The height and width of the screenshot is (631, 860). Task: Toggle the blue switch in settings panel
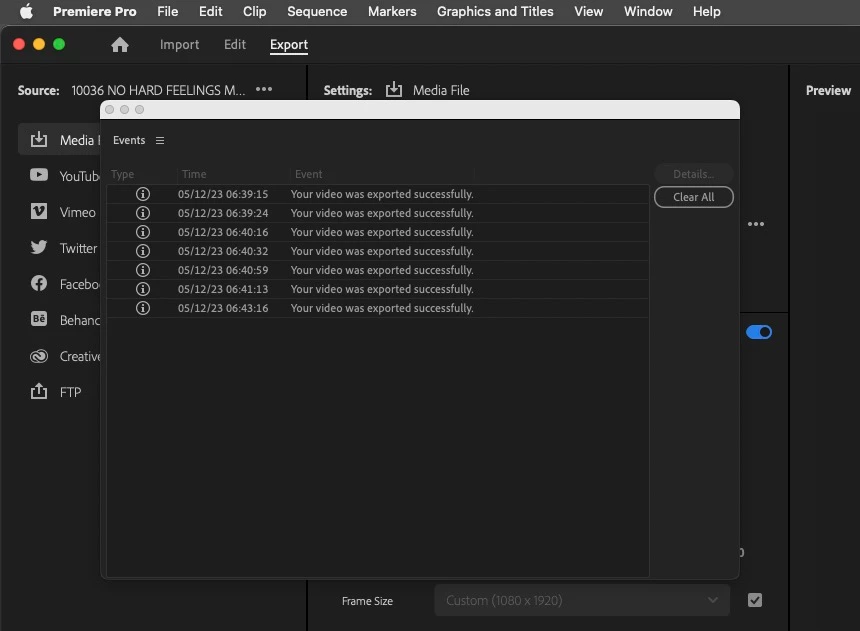(x=759, y=332)
